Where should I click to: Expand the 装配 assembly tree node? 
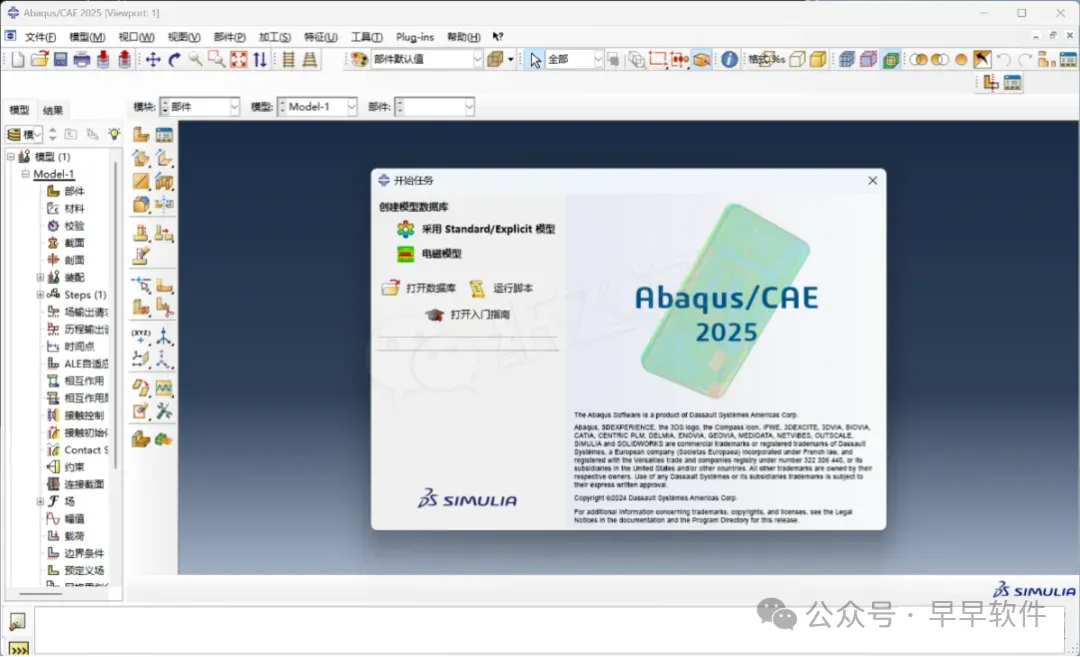[x=40, y=277]
